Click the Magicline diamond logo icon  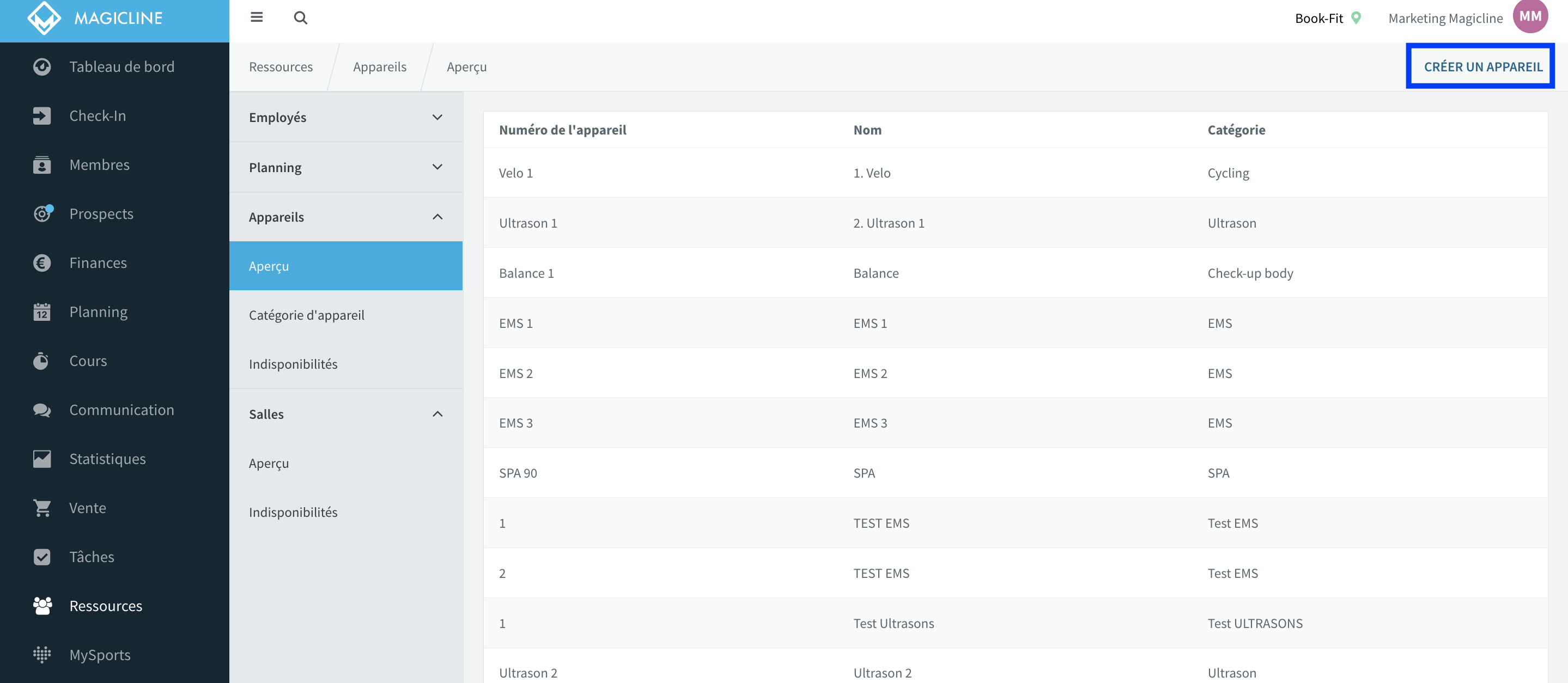tap(44, 17)
